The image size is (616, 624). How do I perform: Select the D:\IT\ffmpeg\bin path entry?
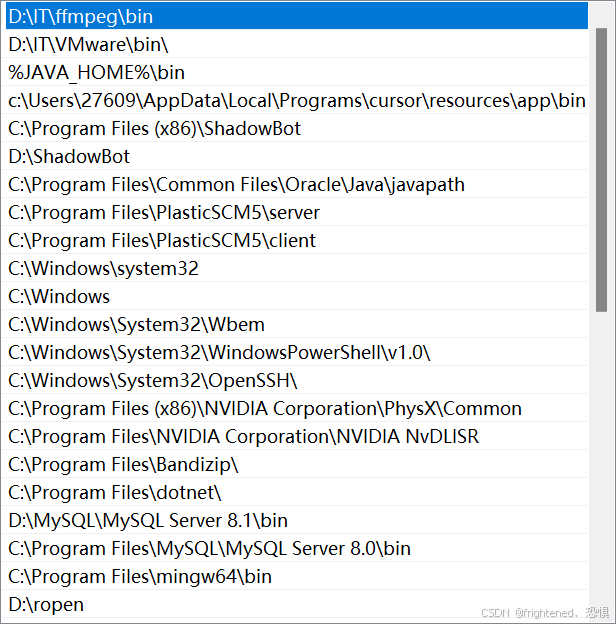[296, 16]
